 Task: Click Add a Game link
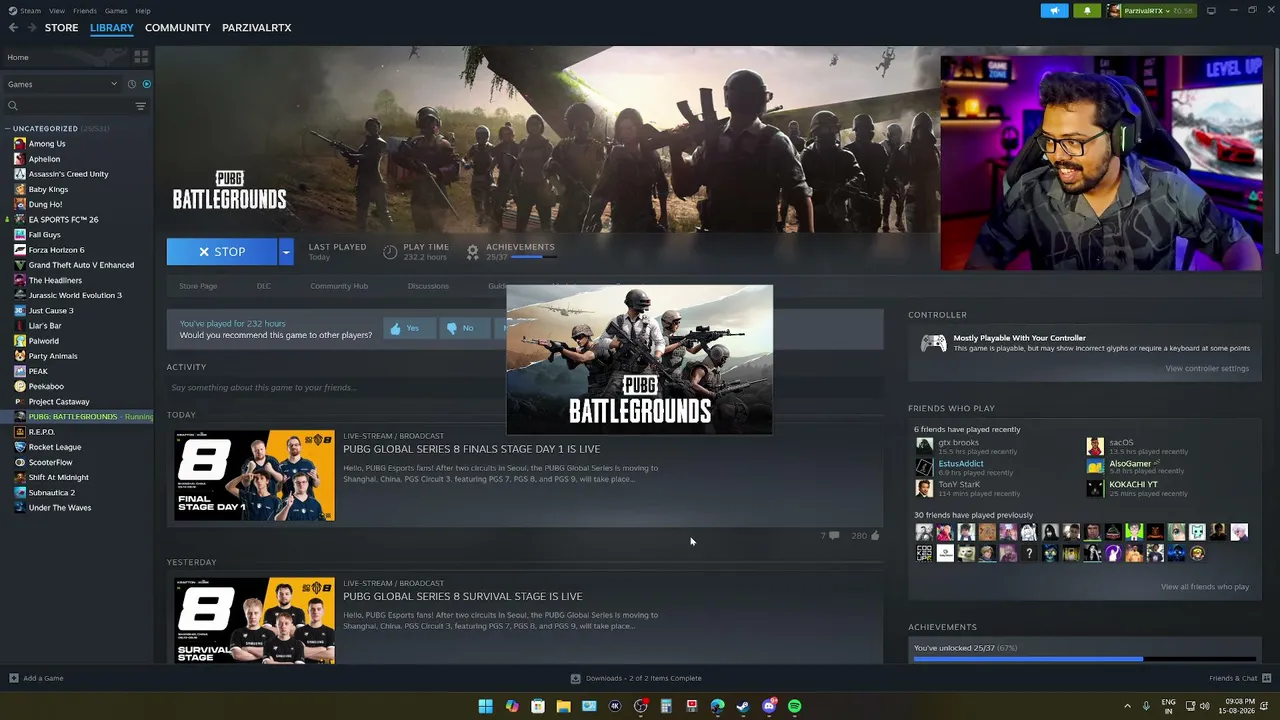(43, 678)
